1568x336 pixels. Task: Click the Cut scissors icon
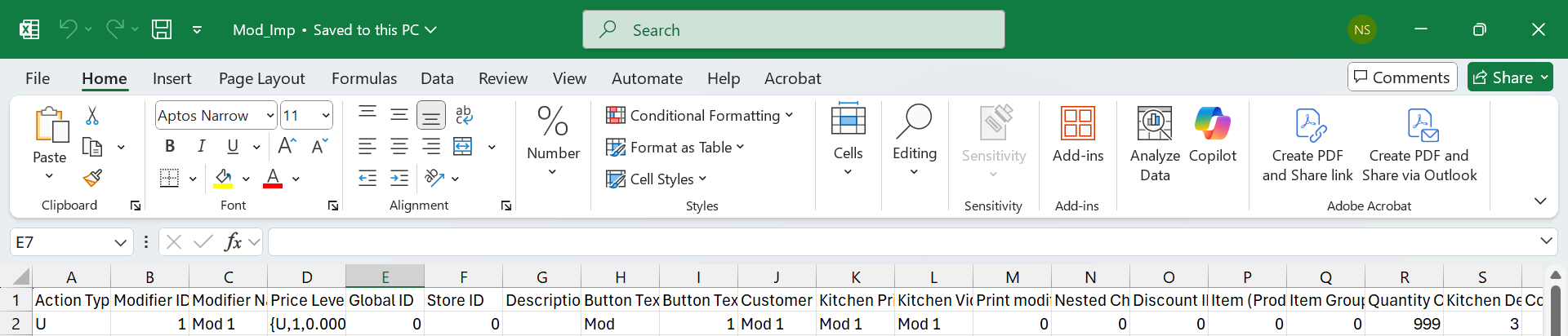click(92, 116)
